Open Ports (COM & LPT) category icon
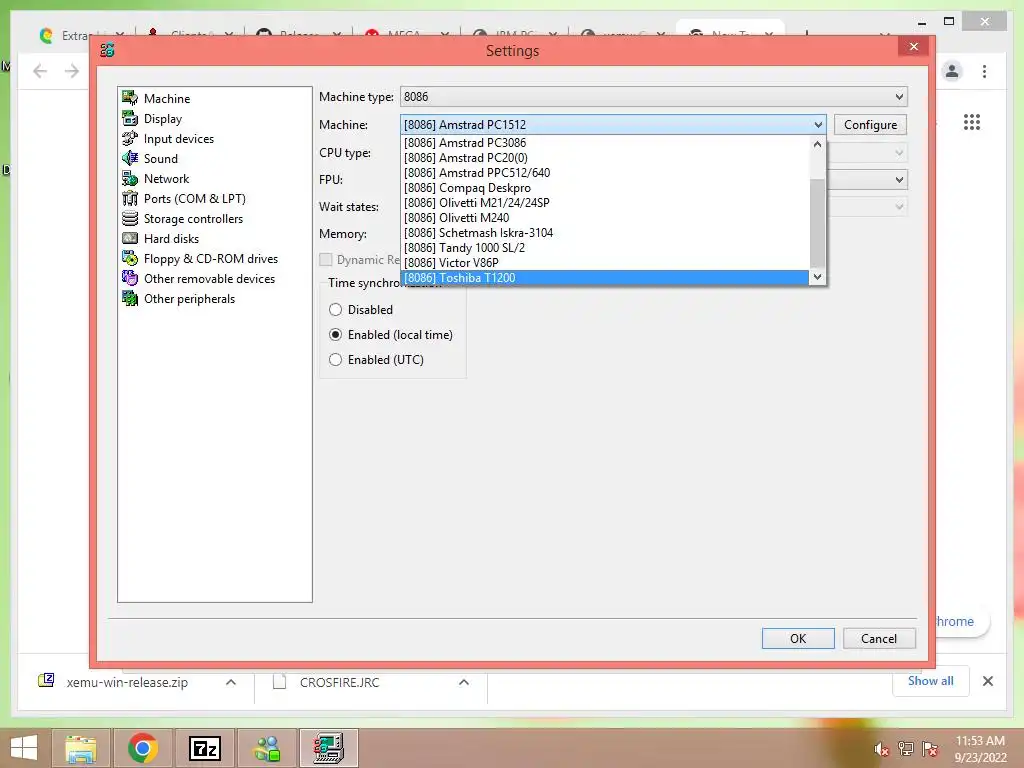The image size is (1024, 768). click(x=130, y=199)
